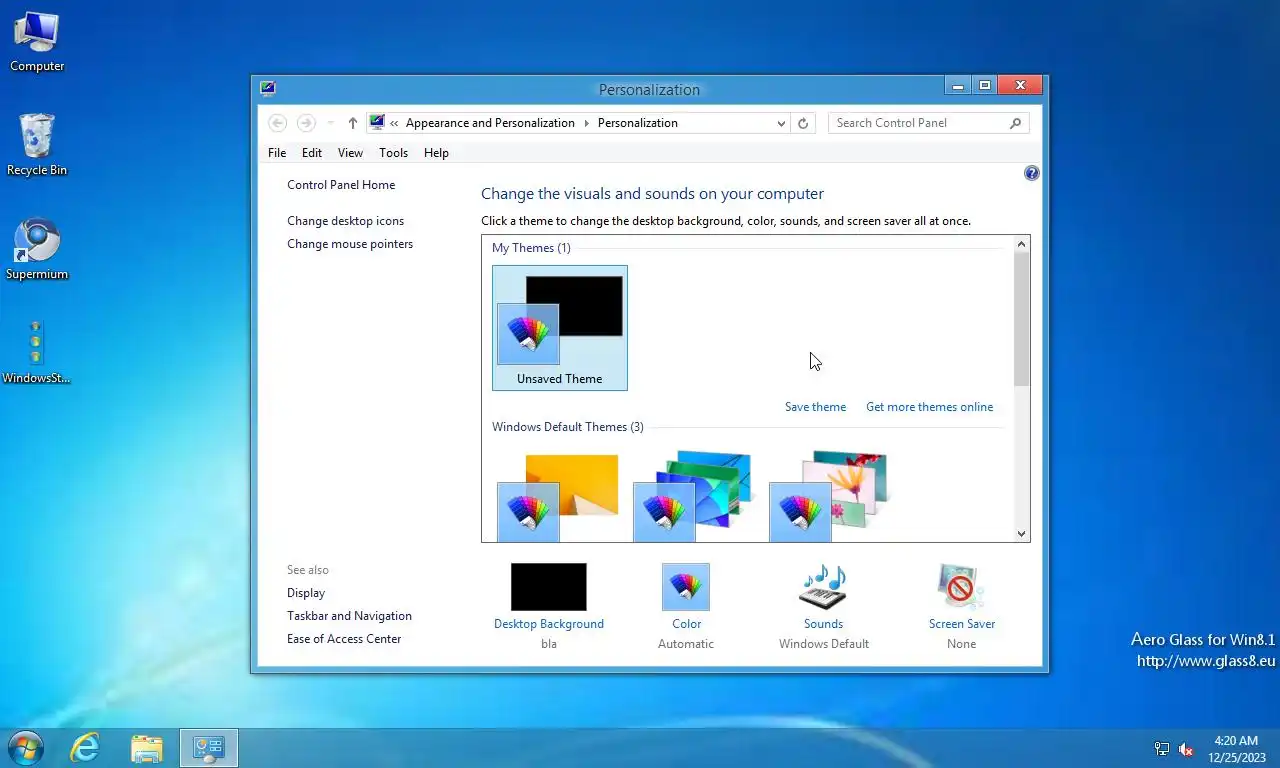
Task: Click the search magnifier icon
Action: click(x=1015, y=123)
